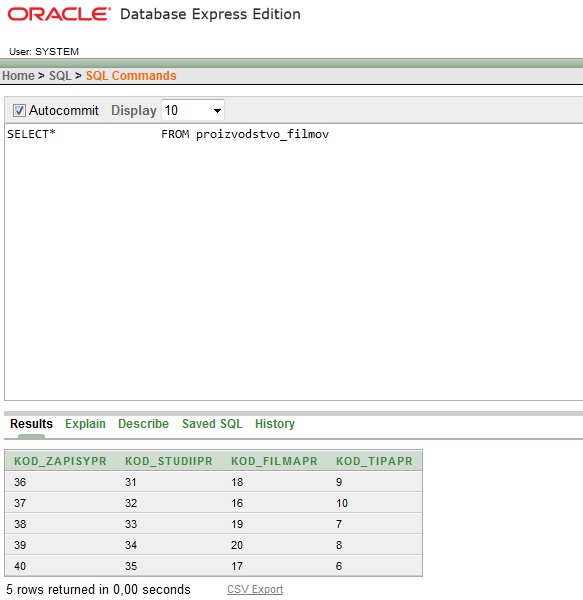Image resolution: width=583 pixels, height=600 pixels.
Task: Click the 'proizvodstvo_filmov' table name in query
Action: pyautogui.click(x=262, y=134)
